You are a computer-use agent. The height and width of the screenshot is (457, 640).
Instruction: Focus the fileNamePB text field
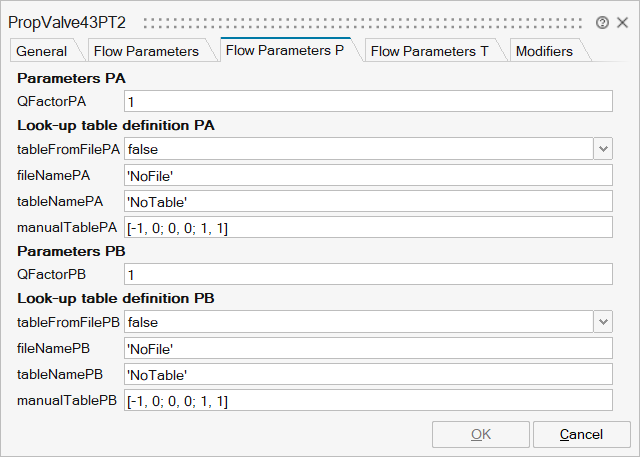[367, 348]
